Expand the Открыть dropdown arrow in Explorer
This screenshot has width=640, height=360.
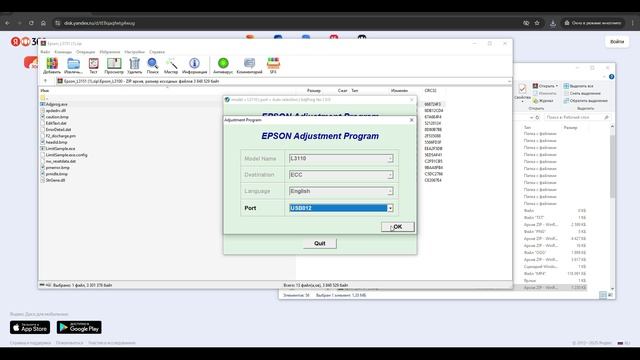[x=557, y=86]
